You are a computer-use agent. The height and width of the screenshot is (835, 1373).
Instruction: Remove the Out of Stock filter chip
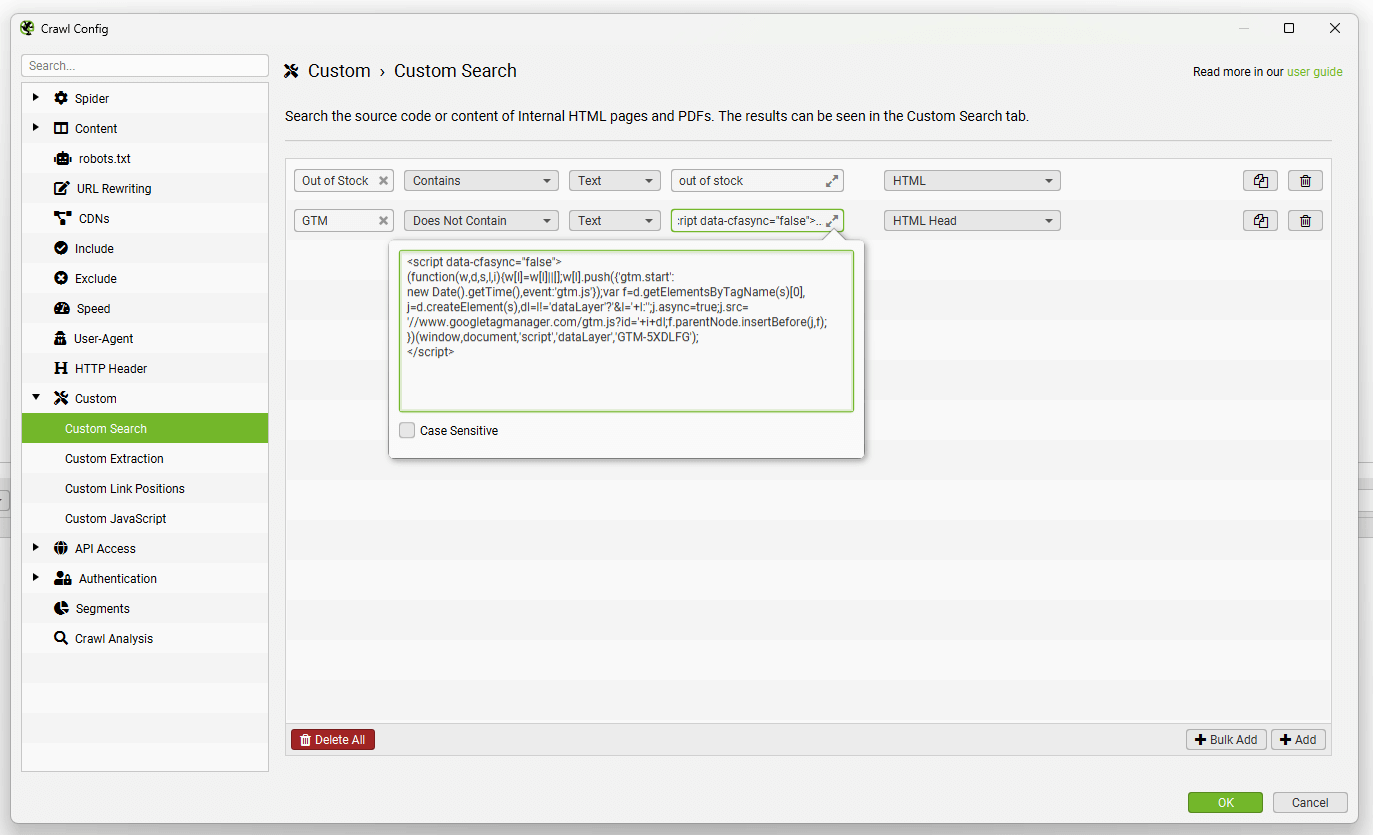[x=382, y=180]
